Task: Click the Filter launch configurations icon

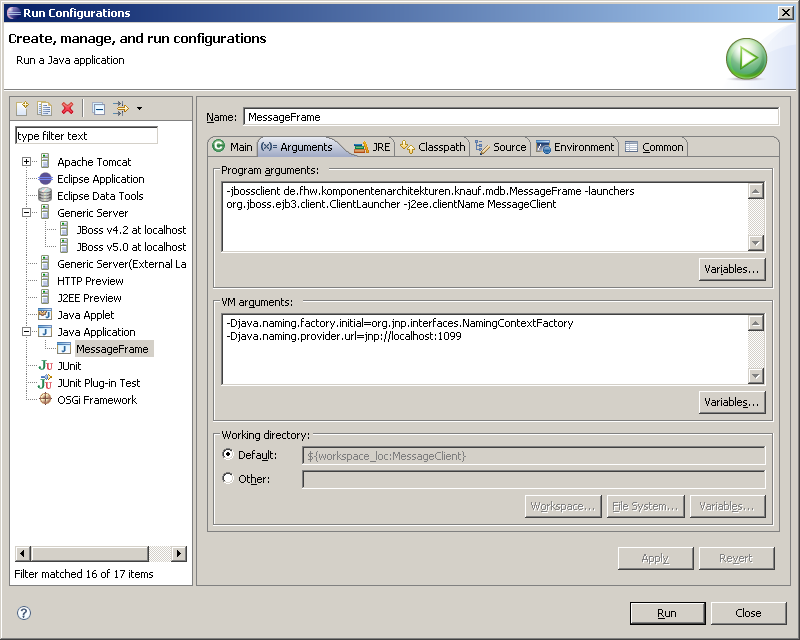Action: click(x=121, y=108)
